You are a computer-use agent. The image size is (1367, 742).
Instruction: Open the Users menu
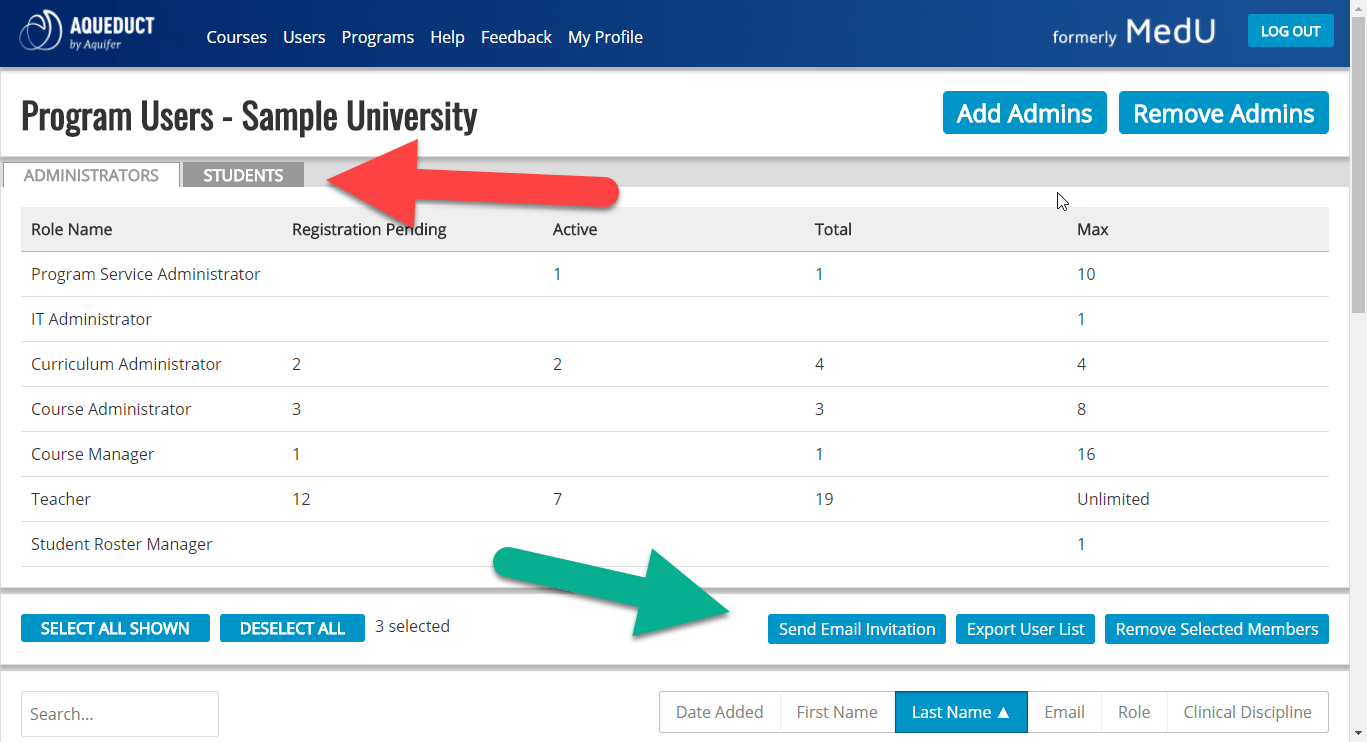tap(304, 37)
